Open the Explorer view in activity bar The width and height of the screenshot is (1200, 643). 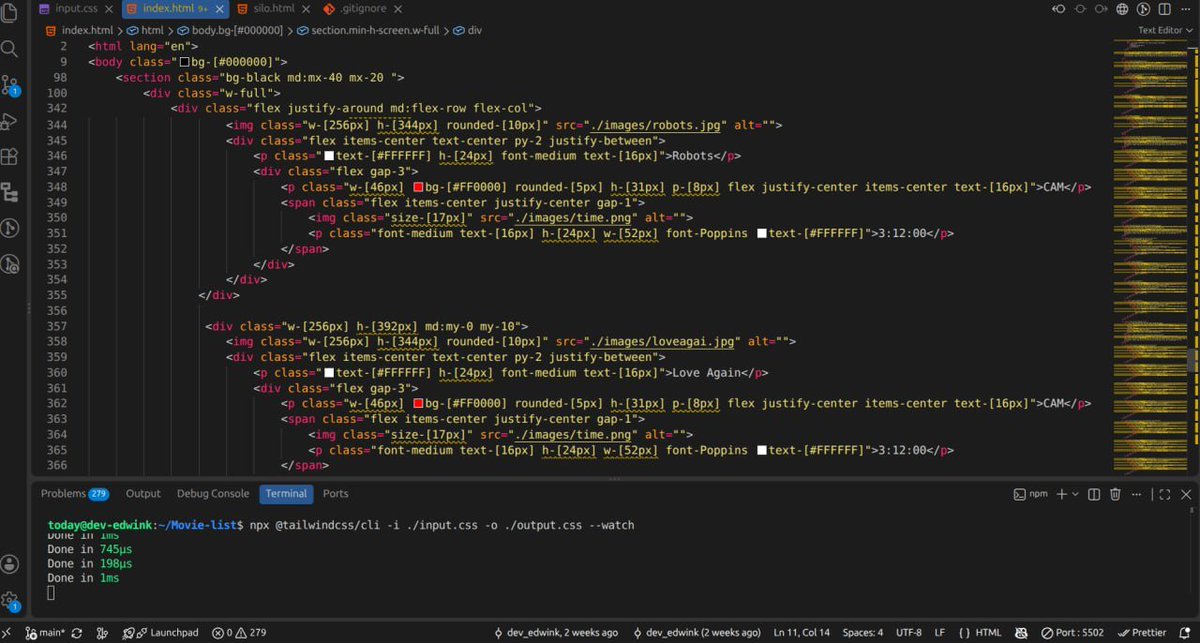click(x=10, y=12)
